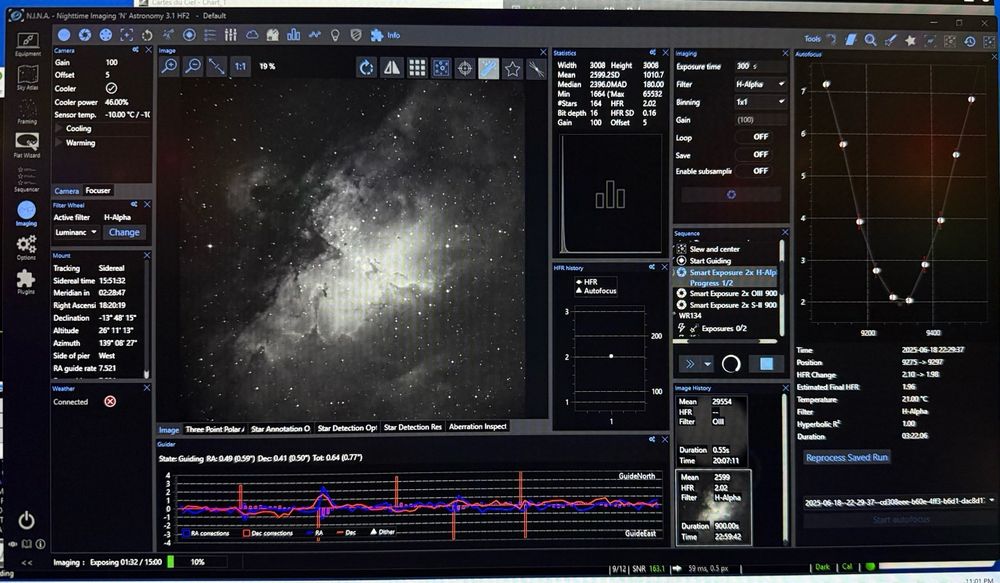Flip the image horizontally
1000x583 pixels.
pos(392,68)
